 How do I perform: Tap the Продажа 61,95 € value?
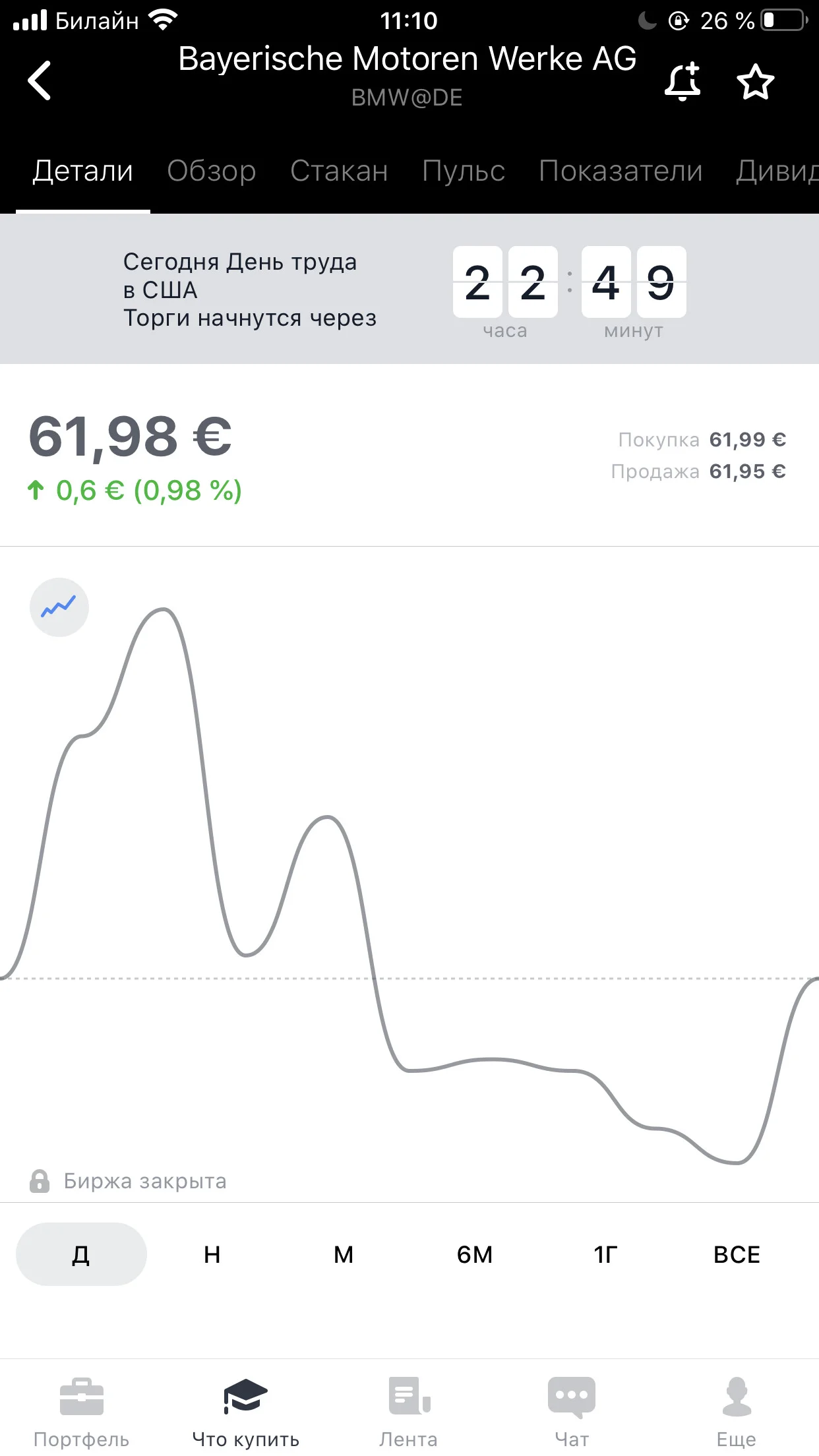click(x=748, y=471)
